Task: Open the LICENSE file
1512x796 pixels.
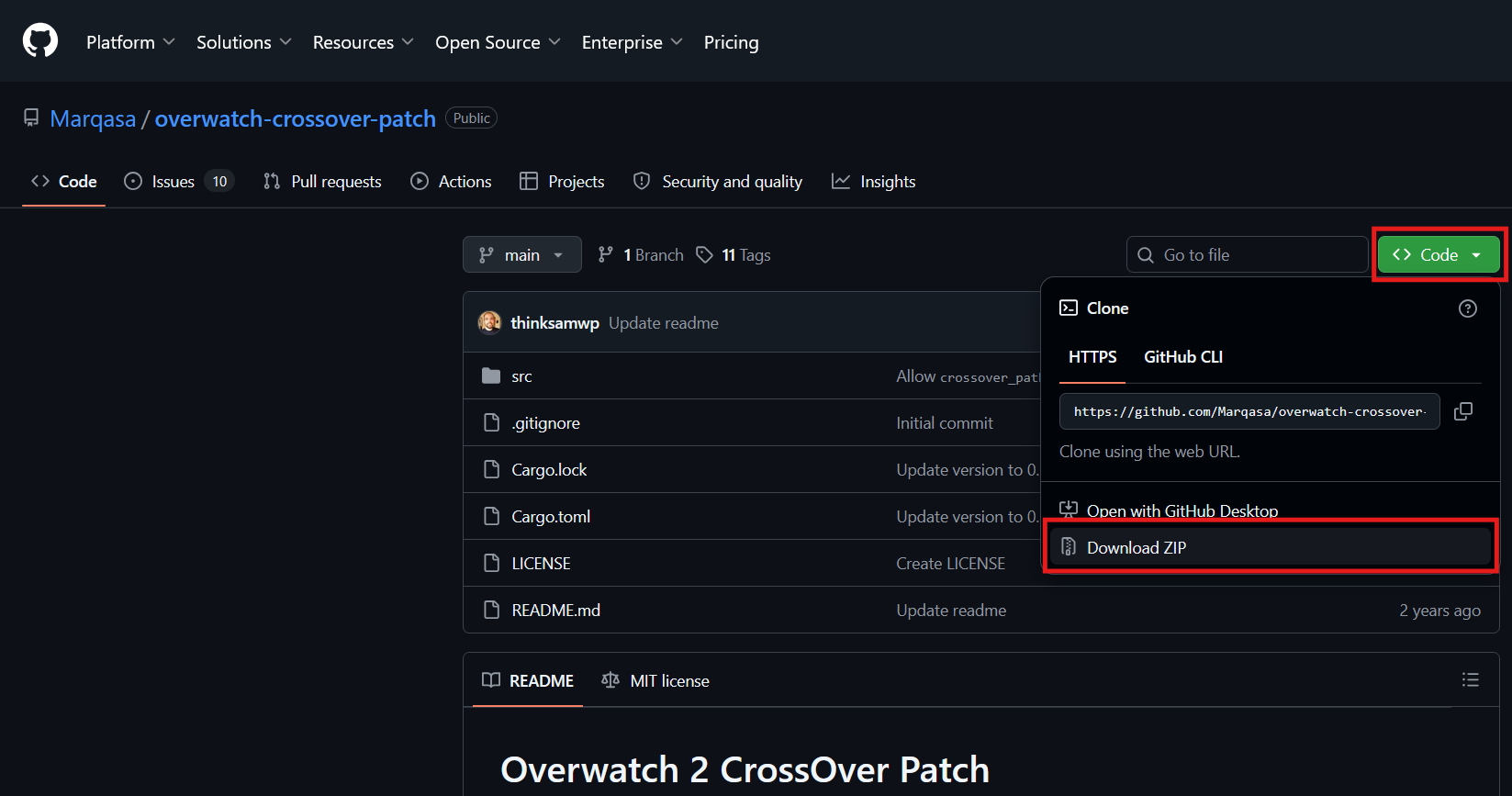Action: (x=541, y=564)
